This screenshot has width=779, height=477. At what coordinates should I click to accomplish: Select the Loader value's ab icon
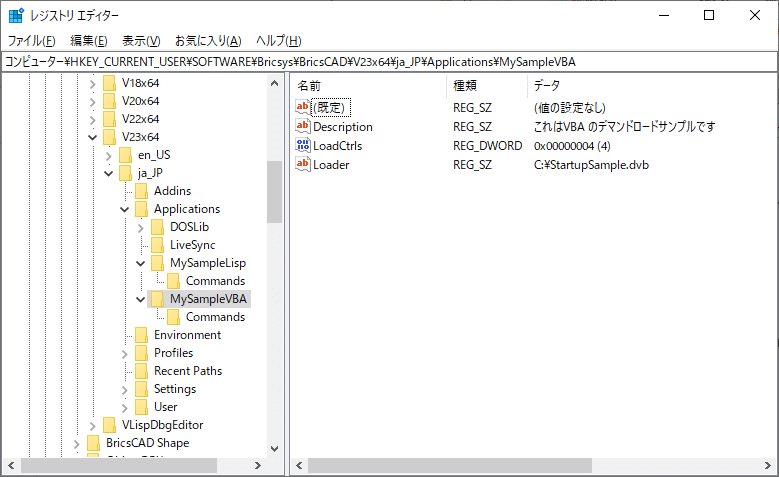pos(303,164)
